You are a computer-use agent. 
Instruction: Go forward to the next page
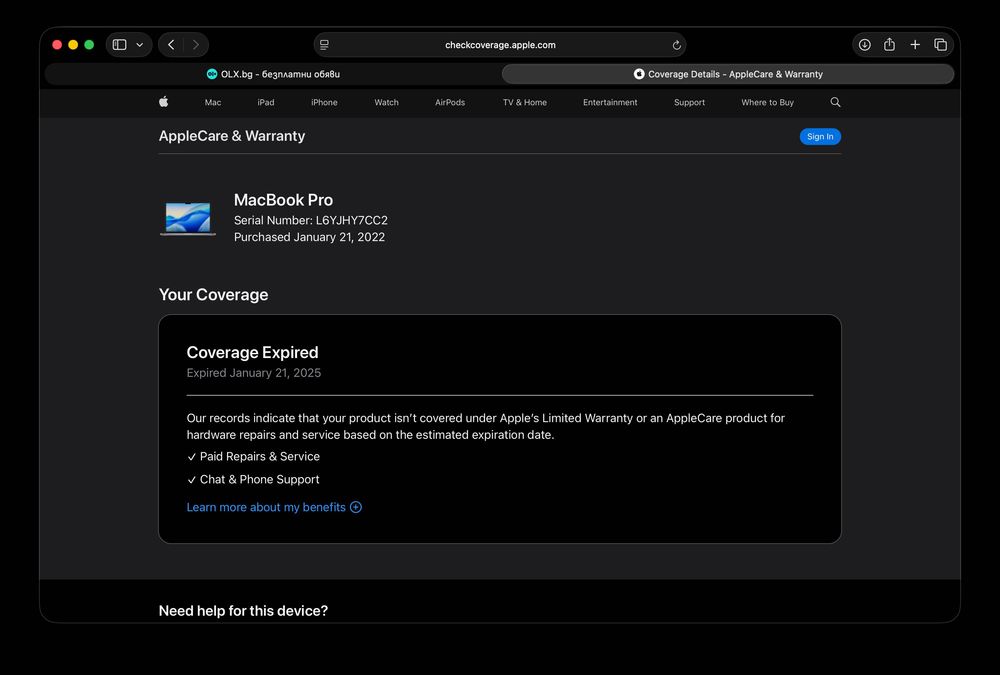(195, 45)
